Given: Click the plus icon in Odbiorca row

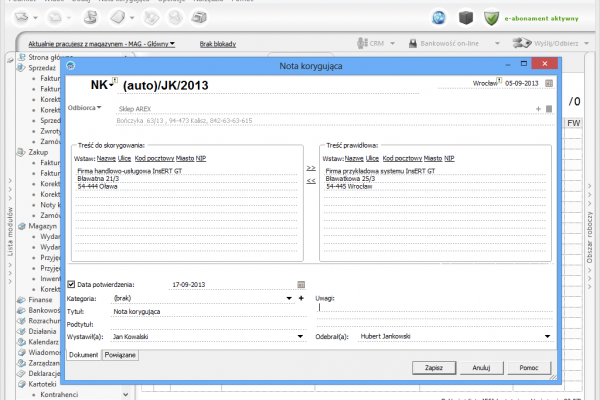Looking at the screenshot, I should click(x=537, y=108).
